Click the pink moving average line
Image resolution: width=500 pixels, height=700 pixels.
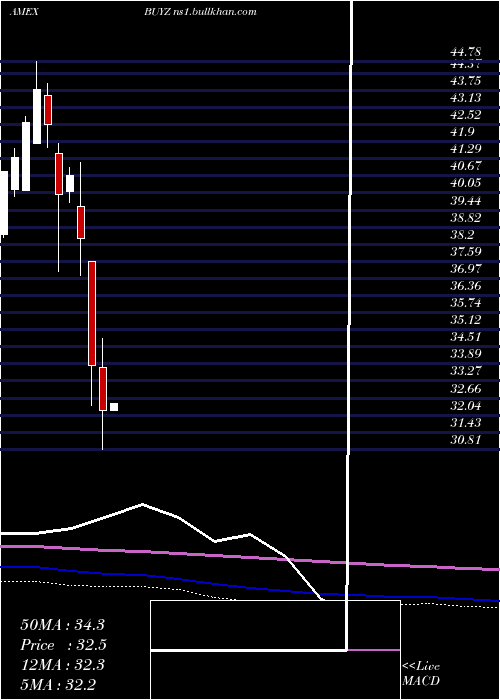click(250, 558)
